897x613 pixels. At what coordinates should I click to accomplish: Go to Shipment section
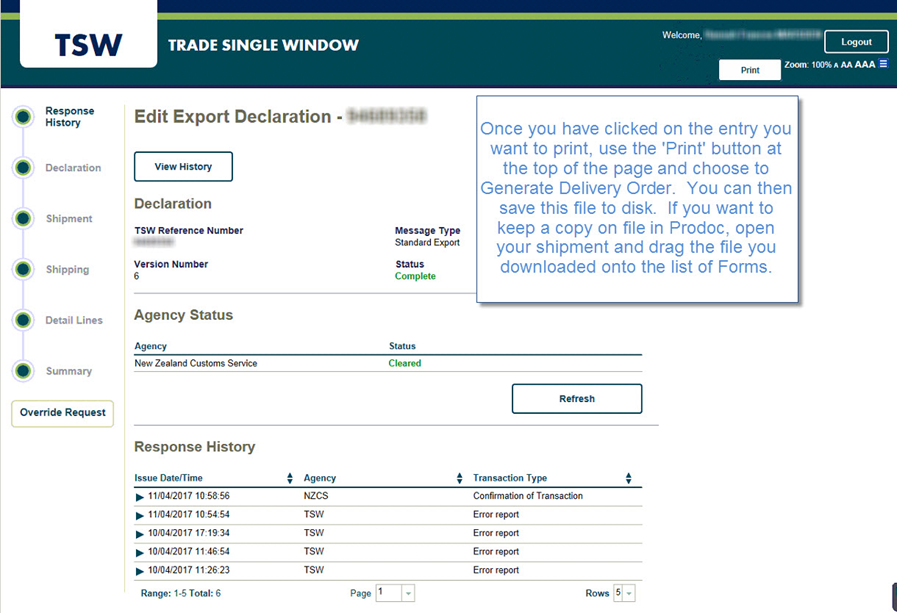[x=69, y=218]
